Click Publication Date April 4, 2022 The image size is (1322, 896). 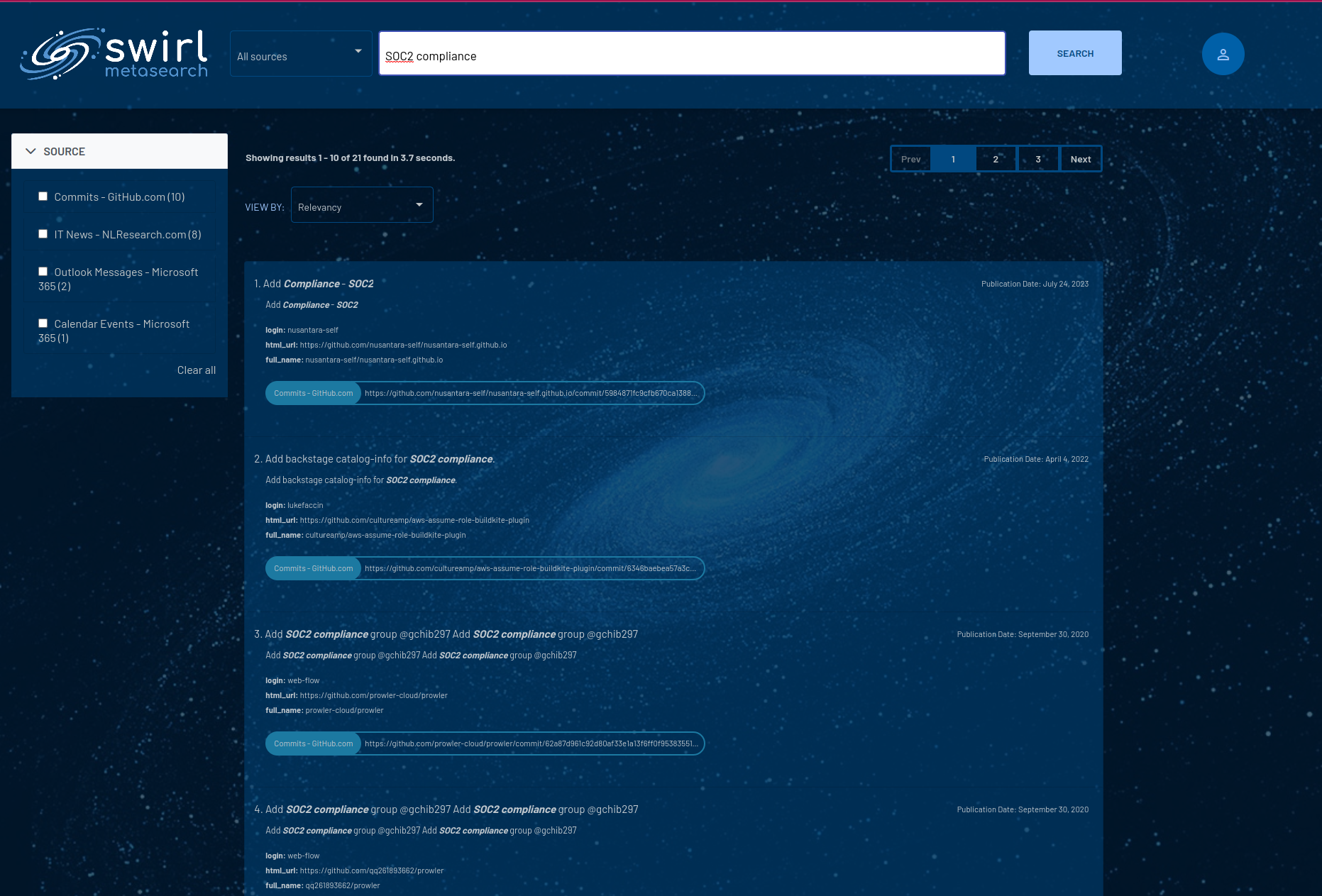[x=1036, y=459]
